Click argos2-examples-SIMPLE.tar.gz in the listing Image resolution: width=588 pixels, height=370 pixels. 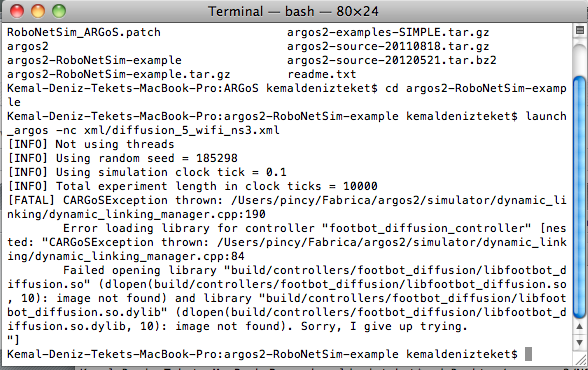[x=388, y=32]
